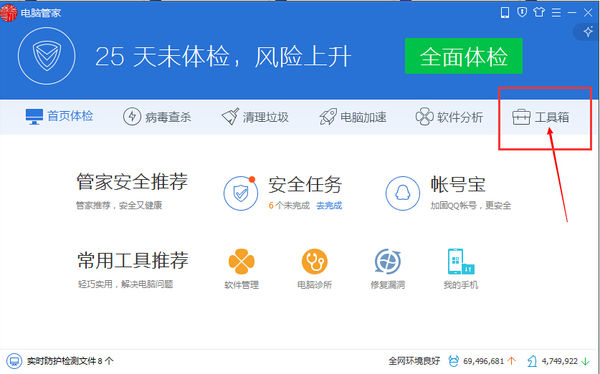Viewport: 600px width, 374px height.
Task: Start 全面体检 full checkup
Action: (463, 56)
